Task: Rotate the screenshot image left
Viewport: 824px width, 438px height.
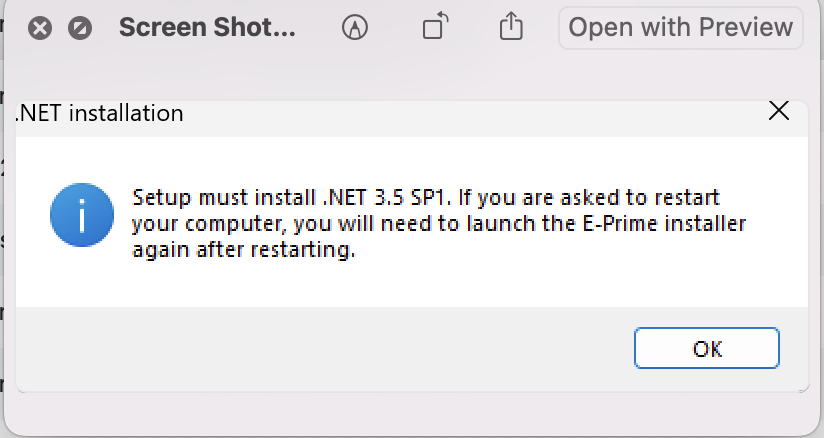Action: pos(434,28)
